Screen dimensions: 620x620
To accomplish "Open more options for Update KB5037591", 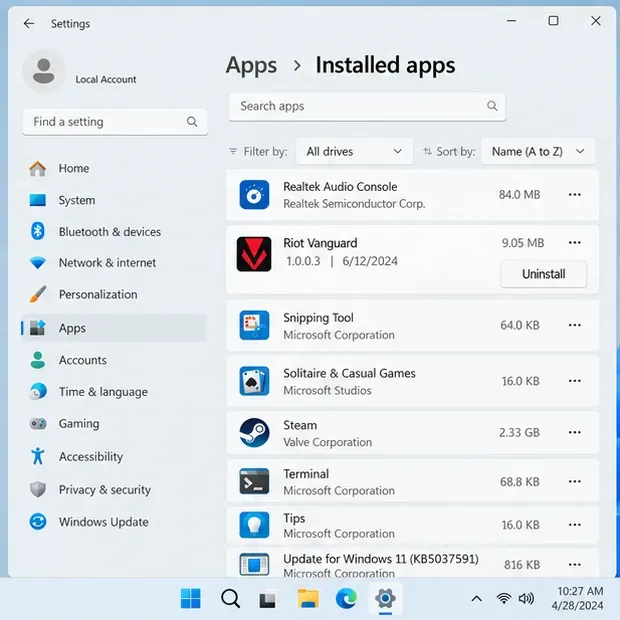I will (x=575, y=565).
